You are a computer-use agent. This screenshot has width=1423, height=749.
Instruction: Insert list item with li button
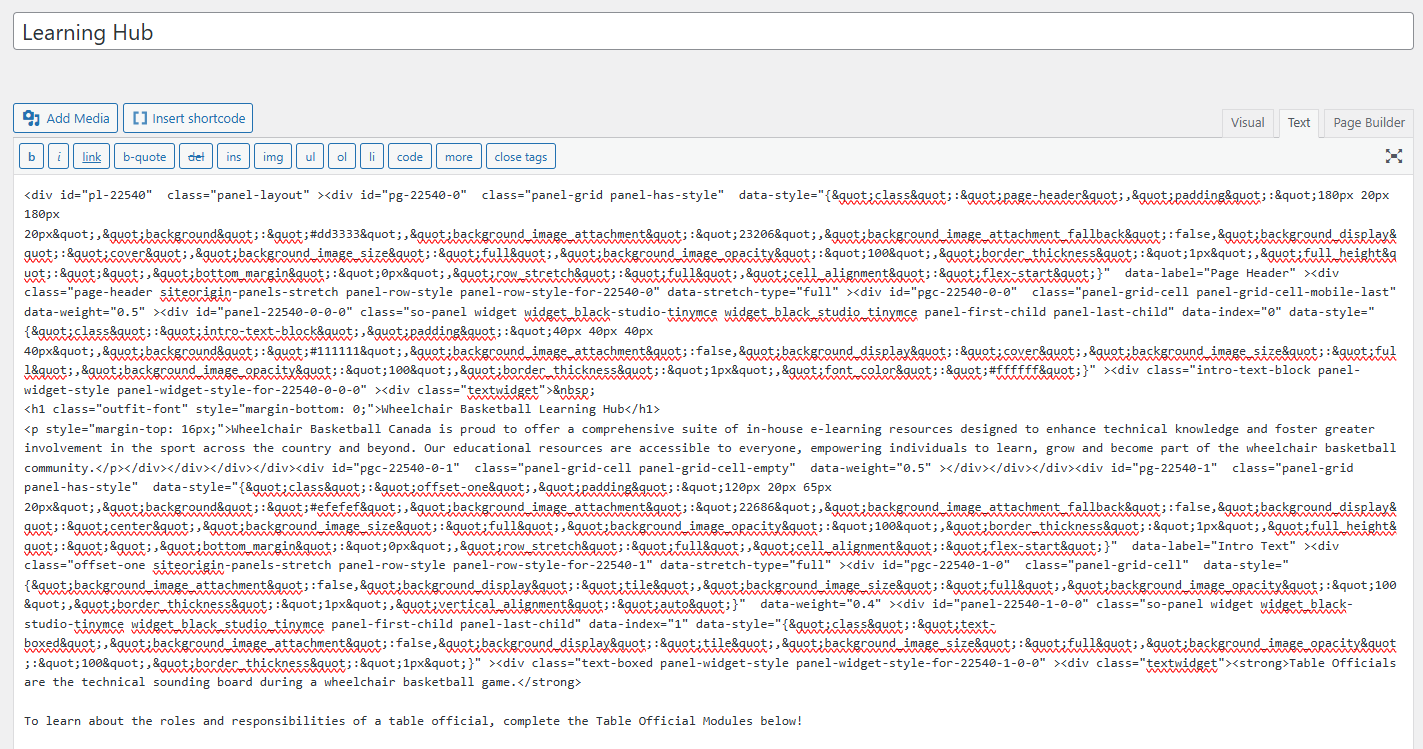point(371,157)
